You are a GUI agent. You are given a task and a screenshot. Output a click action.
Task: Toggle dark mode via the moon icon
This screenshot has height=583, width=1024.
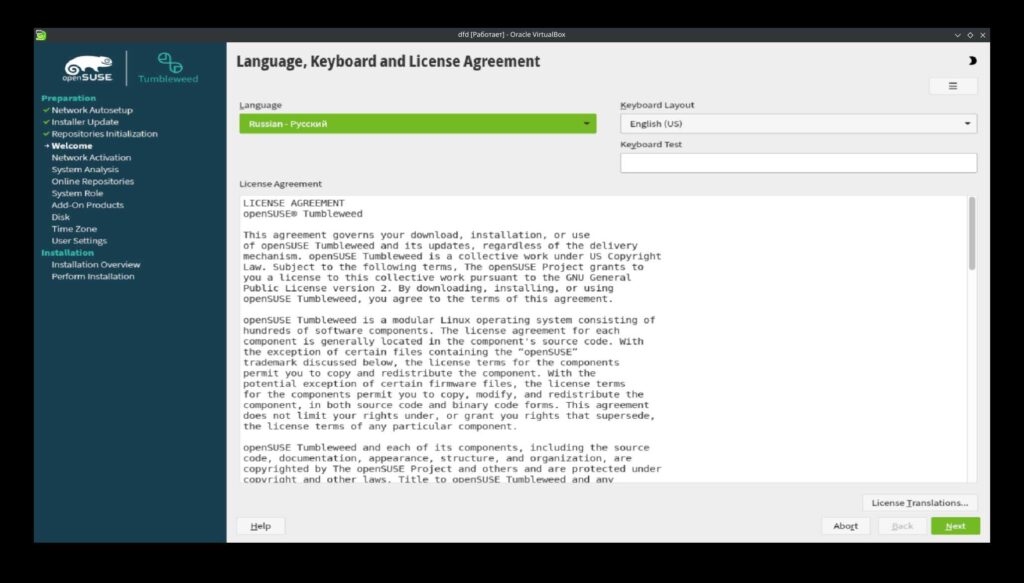click(972, 61)
